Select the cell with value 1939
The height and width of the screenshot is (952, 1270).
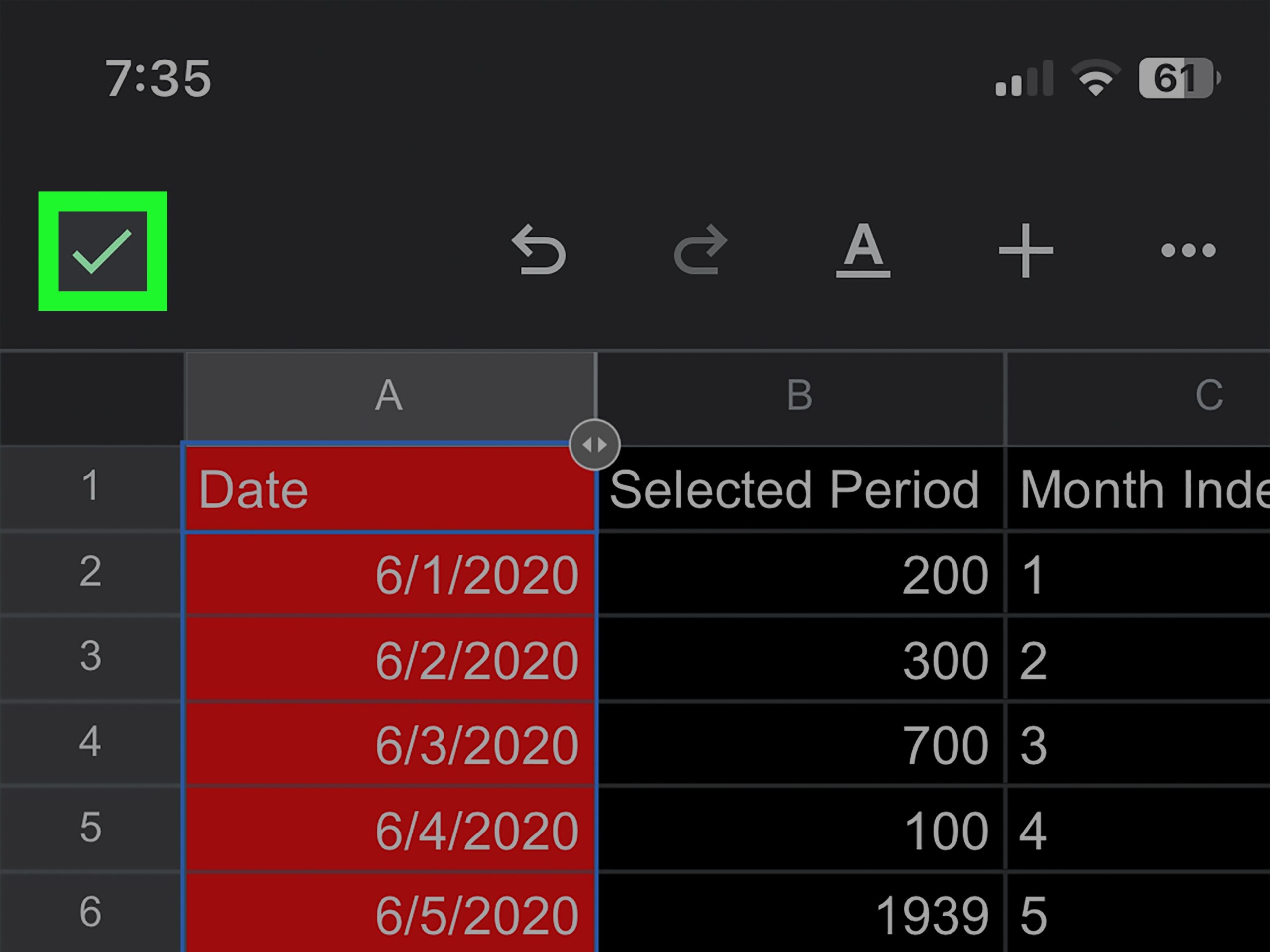800,913
